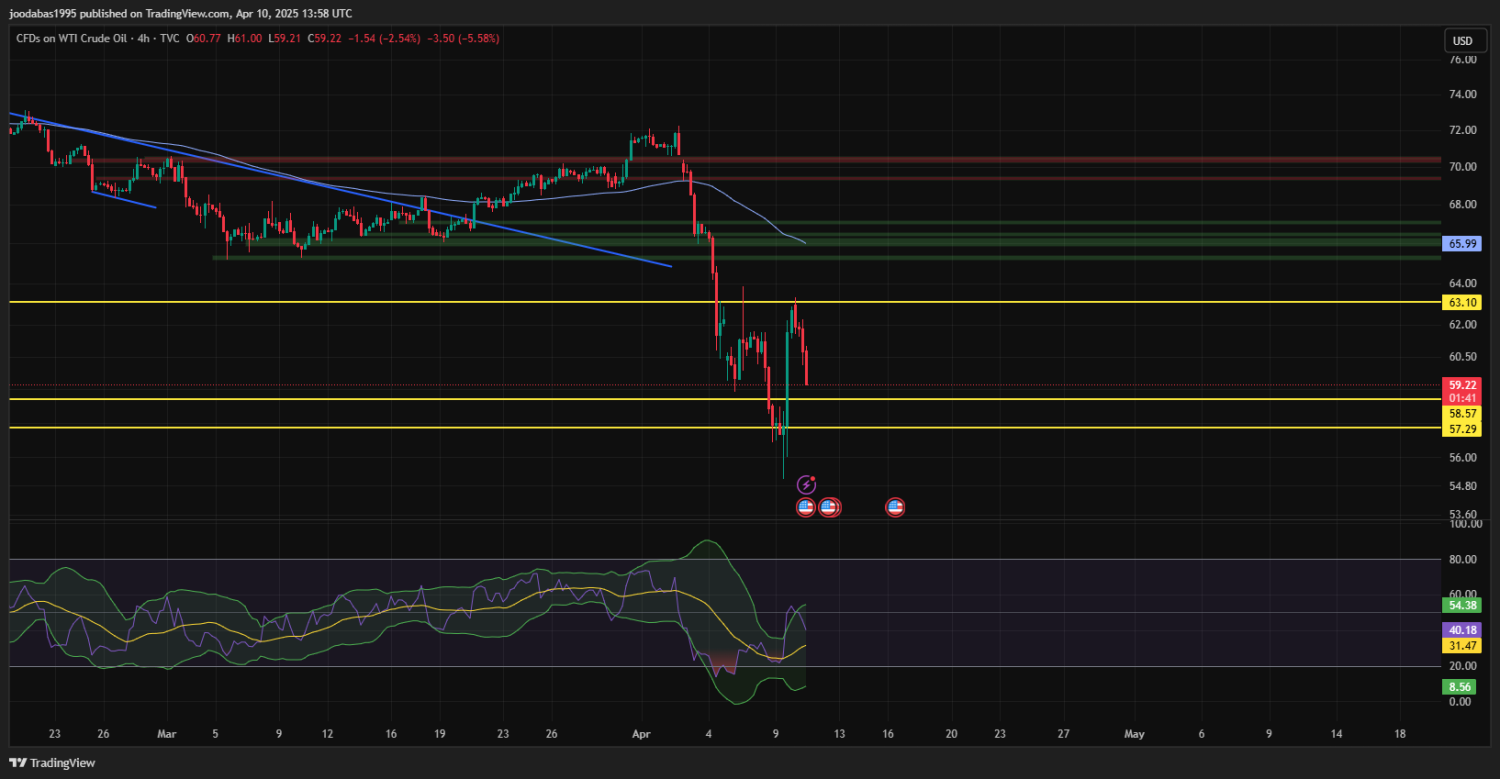
Task: Open the rightmost US flag event marker
Action: (895, 507)
